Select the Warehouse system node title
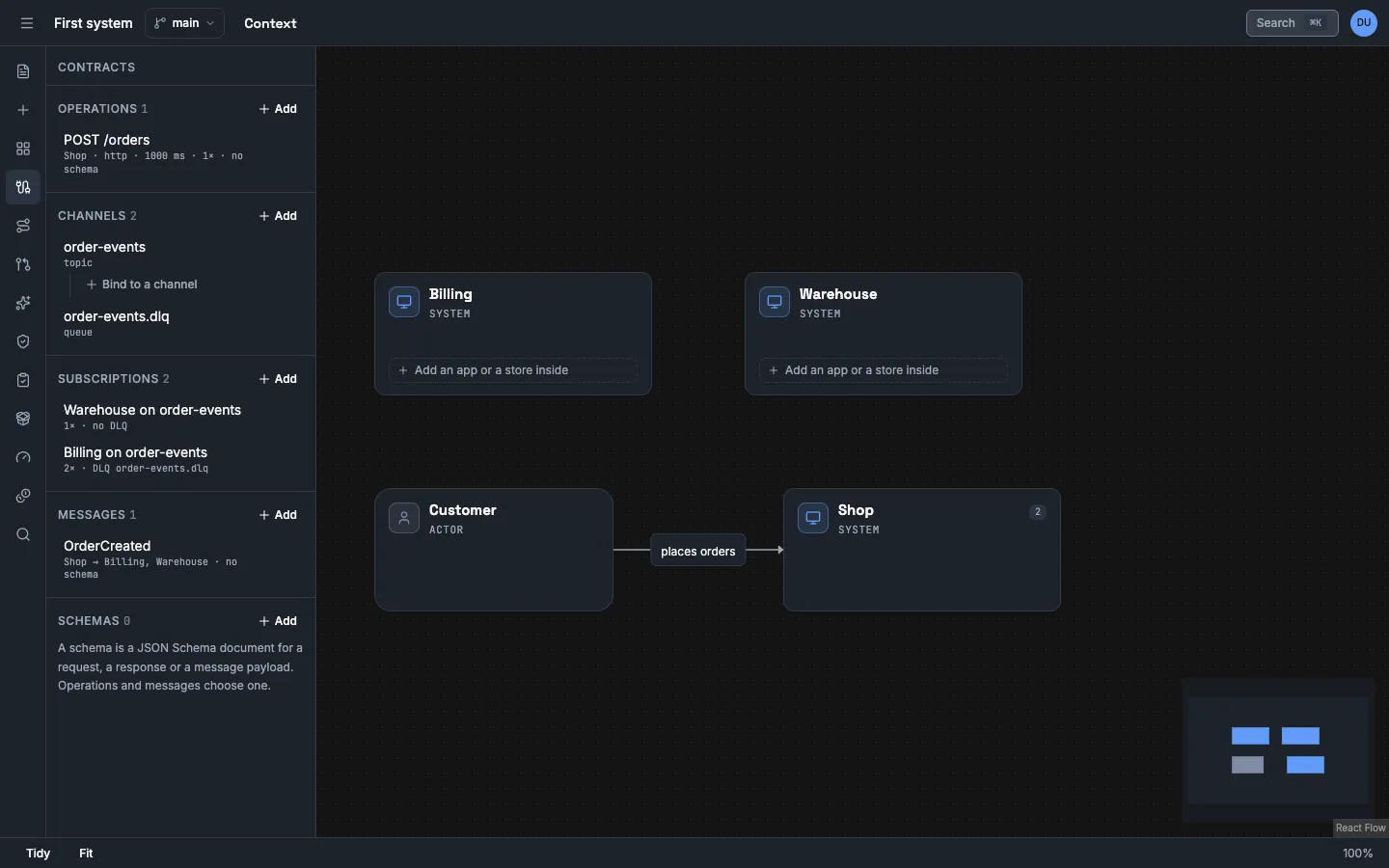This screenshot has width=1389, height=868. click(838, 294)
